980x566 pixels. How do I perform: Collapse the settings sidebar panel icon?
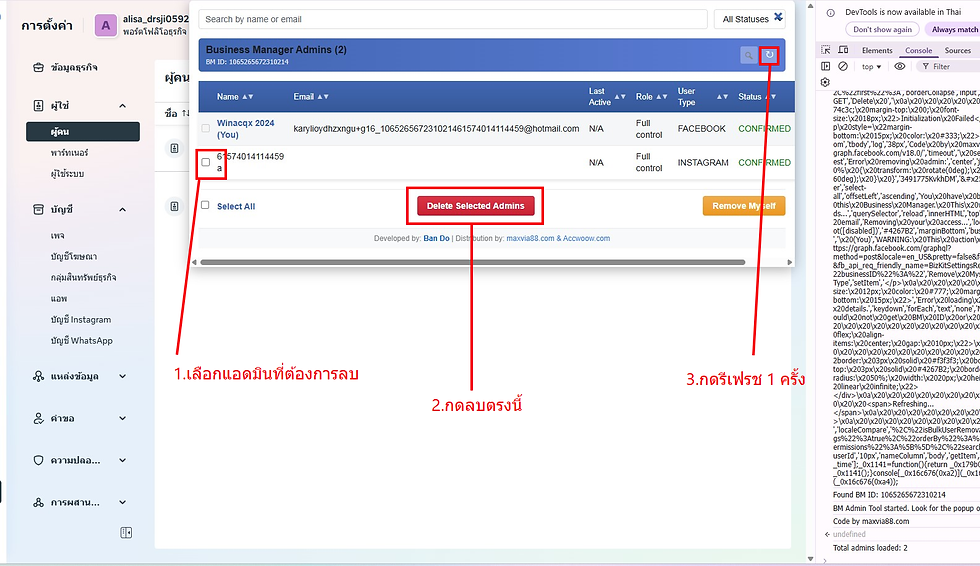[x=126, y=533]
